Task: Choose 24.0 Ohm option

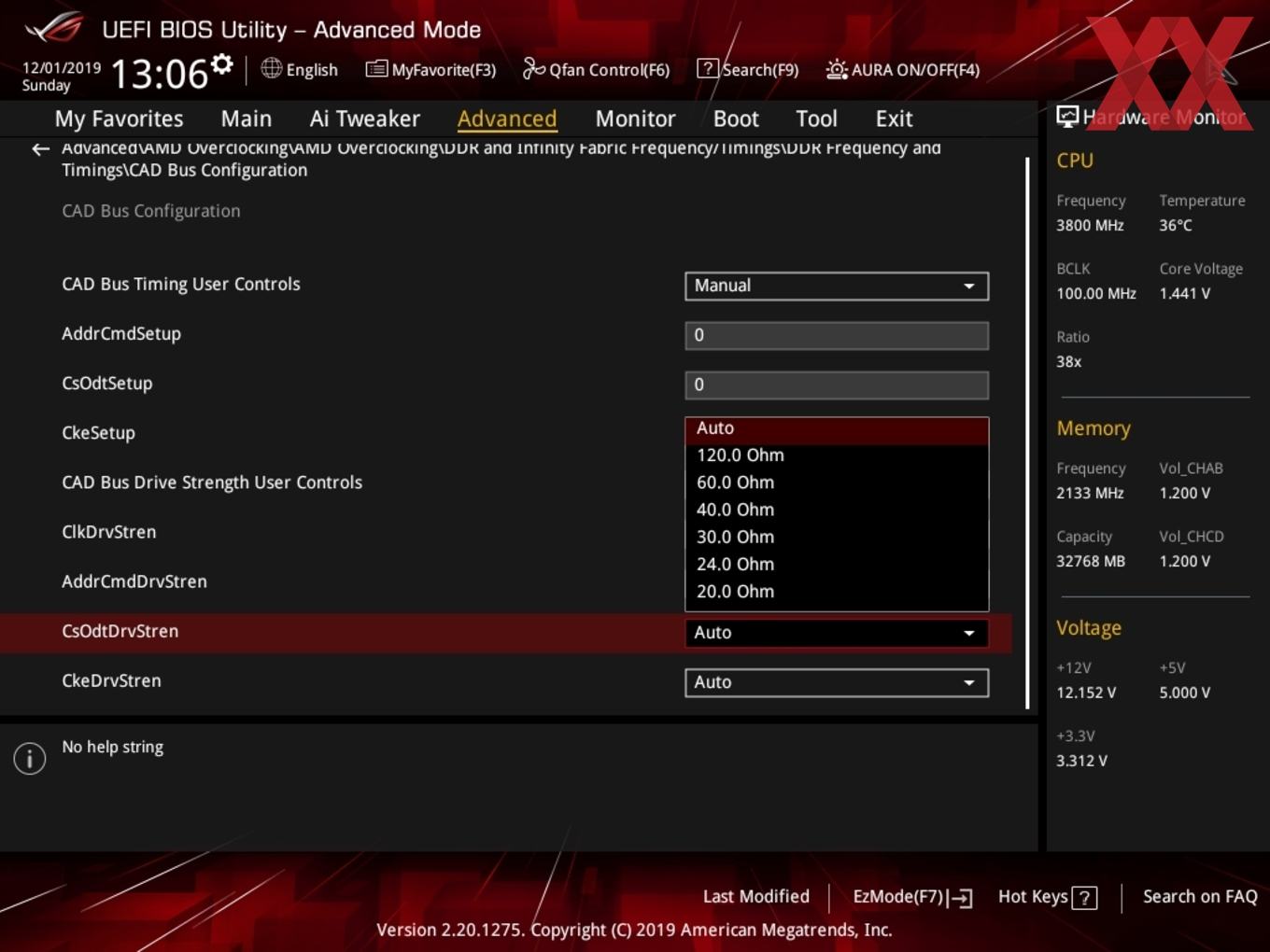Action: 837,564
